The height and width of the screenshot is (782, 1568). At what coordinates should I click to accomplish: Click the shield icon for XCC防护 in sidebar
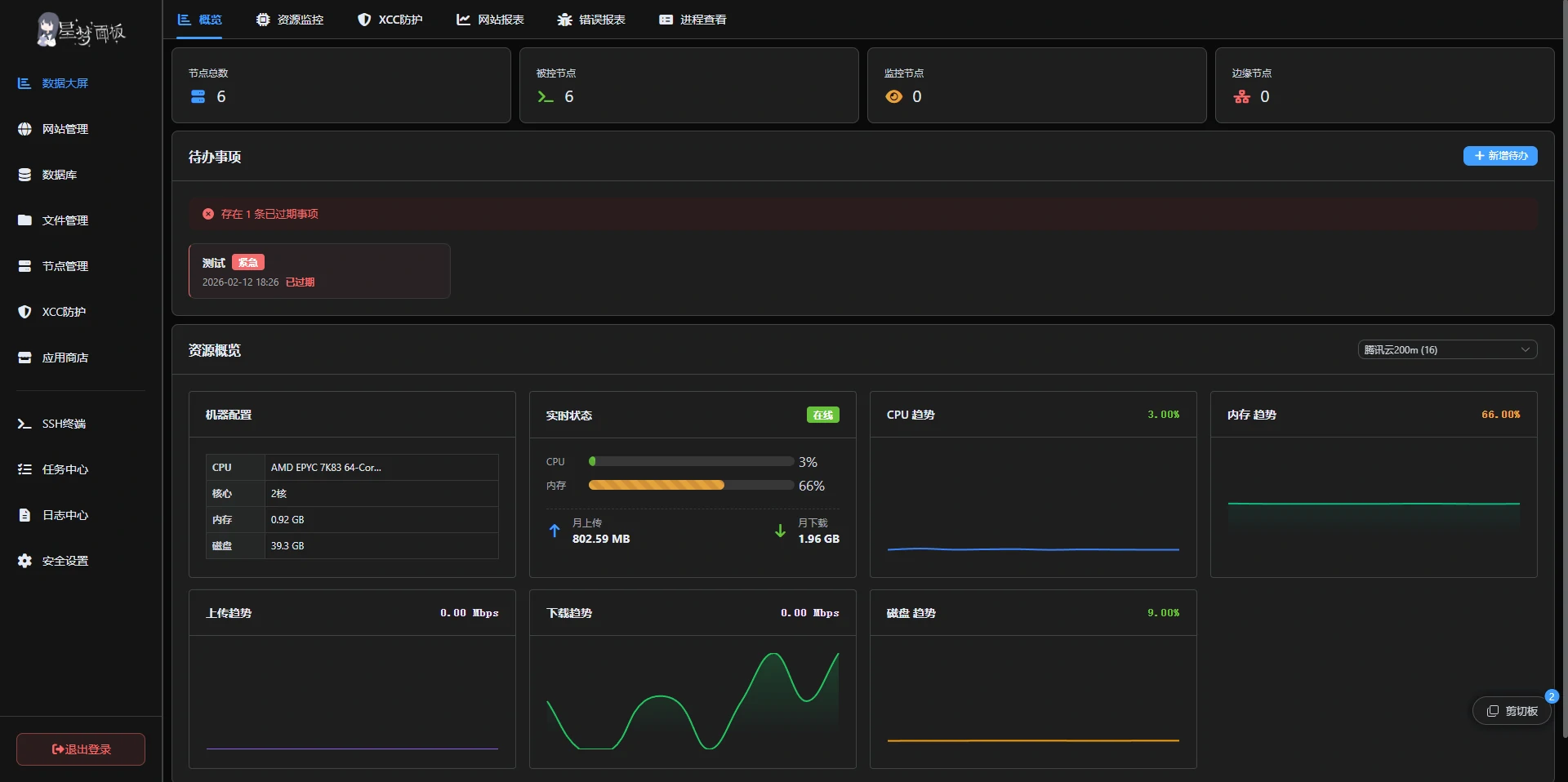coord(24,312)
